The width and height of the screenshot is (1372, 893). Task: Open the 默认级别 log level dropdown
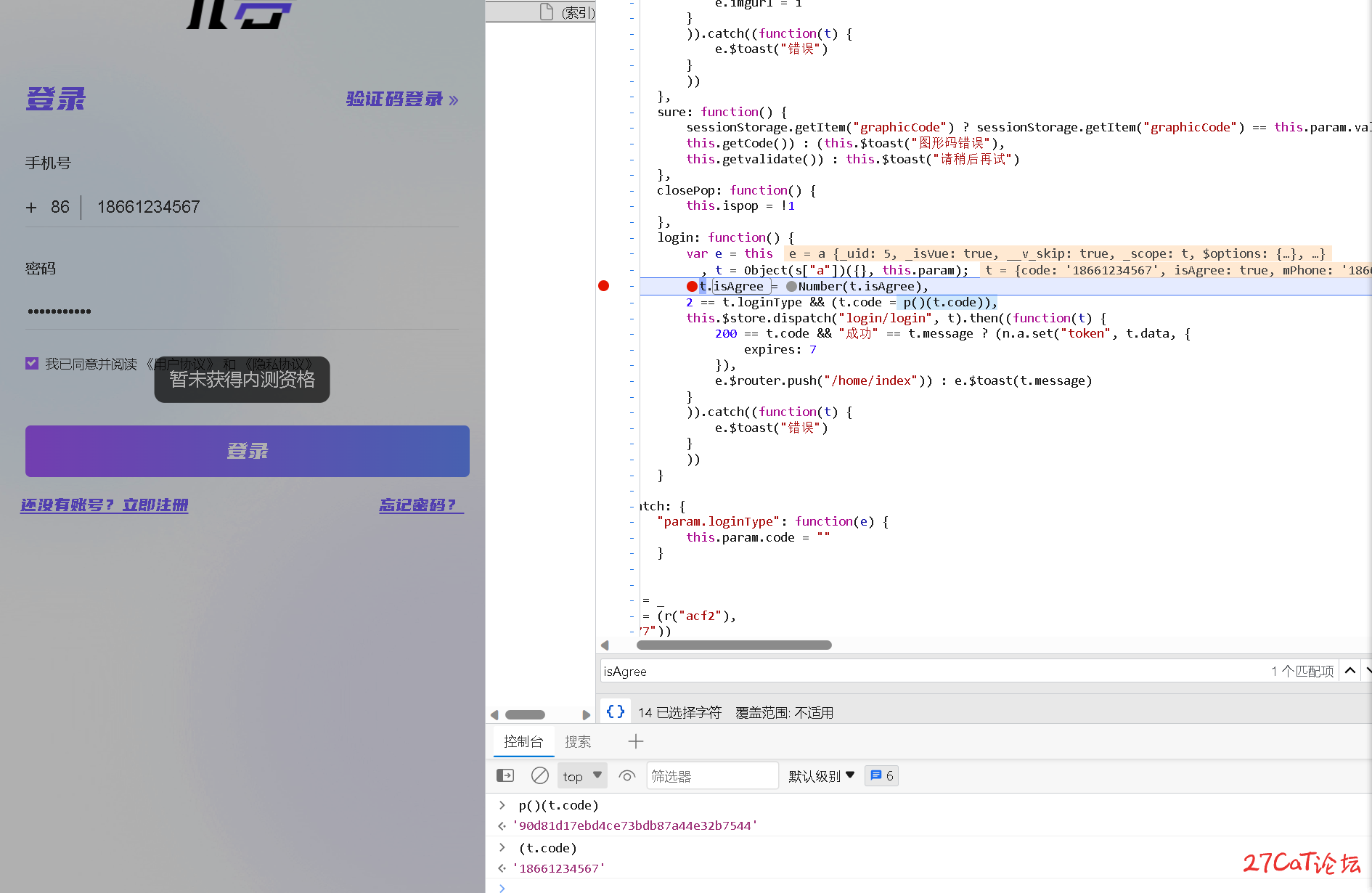coord(821,775)
